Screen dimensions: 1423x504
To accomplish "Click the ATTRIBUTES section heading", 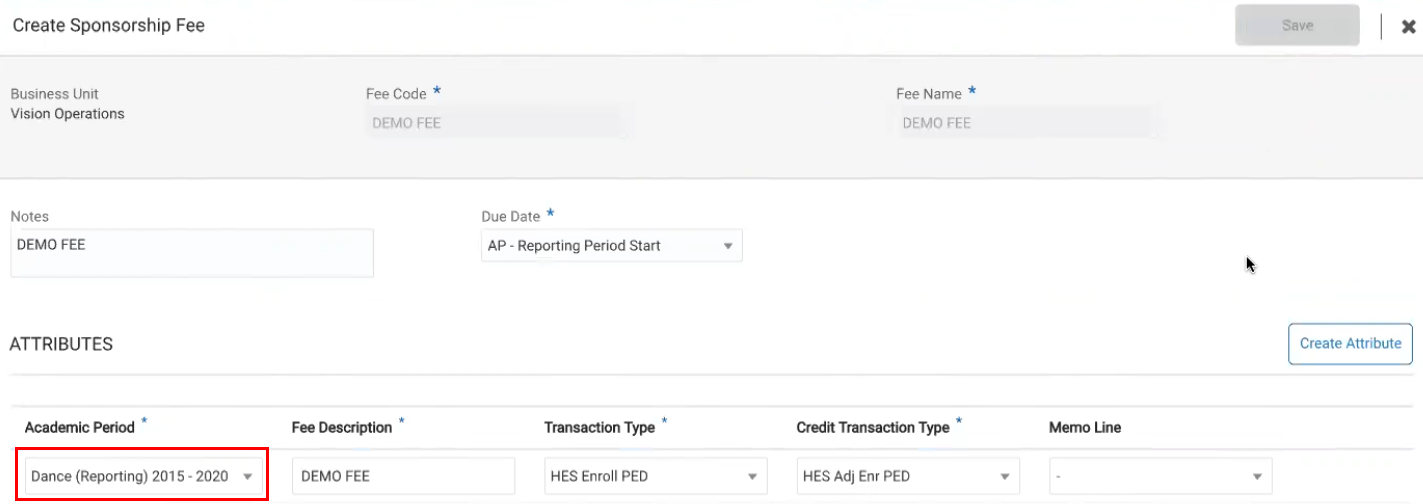I will coord(61,344).
